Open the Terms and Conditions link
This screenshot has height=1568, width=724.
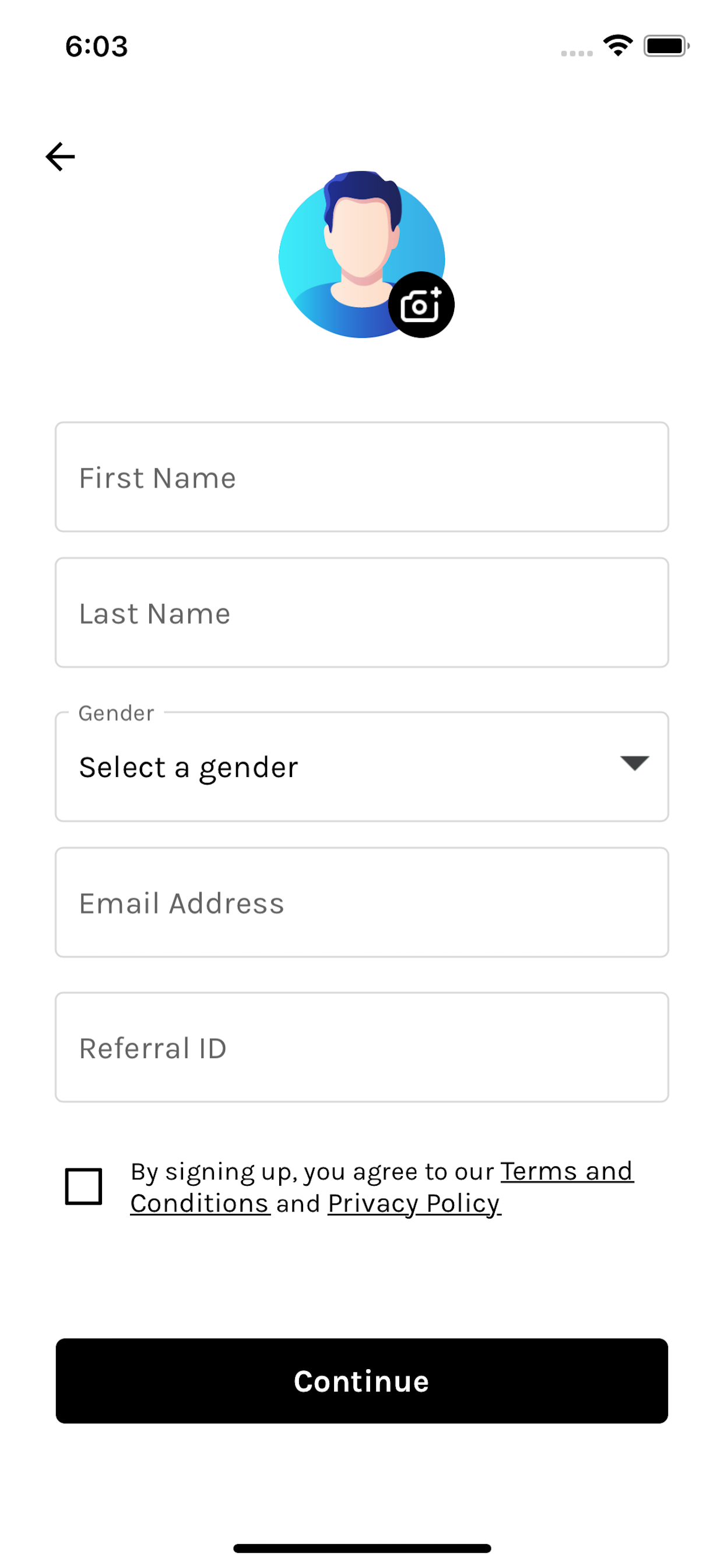pos(382,1188)
